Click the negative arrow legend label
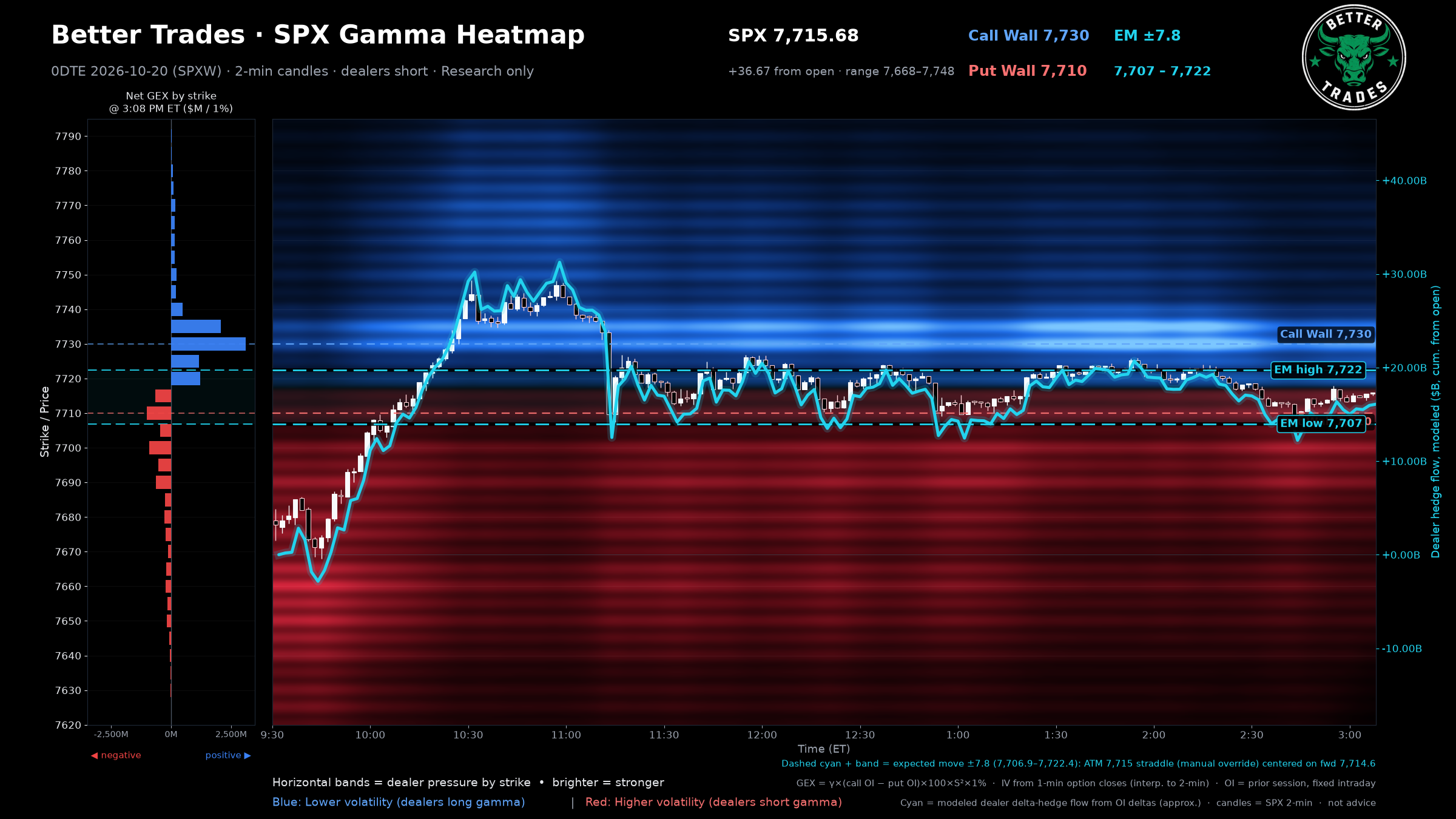The width and height of the screenshot is (1456, 819). [x=116, y=755]
